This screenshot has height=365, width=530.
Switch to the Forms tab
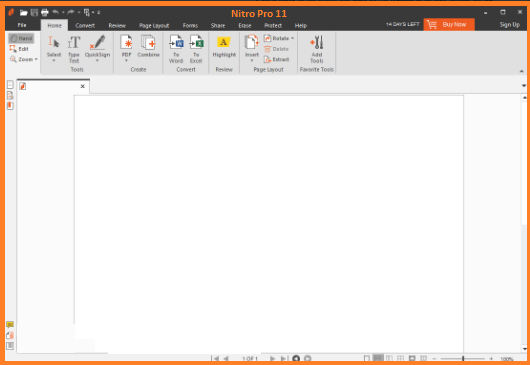[190, 26]
